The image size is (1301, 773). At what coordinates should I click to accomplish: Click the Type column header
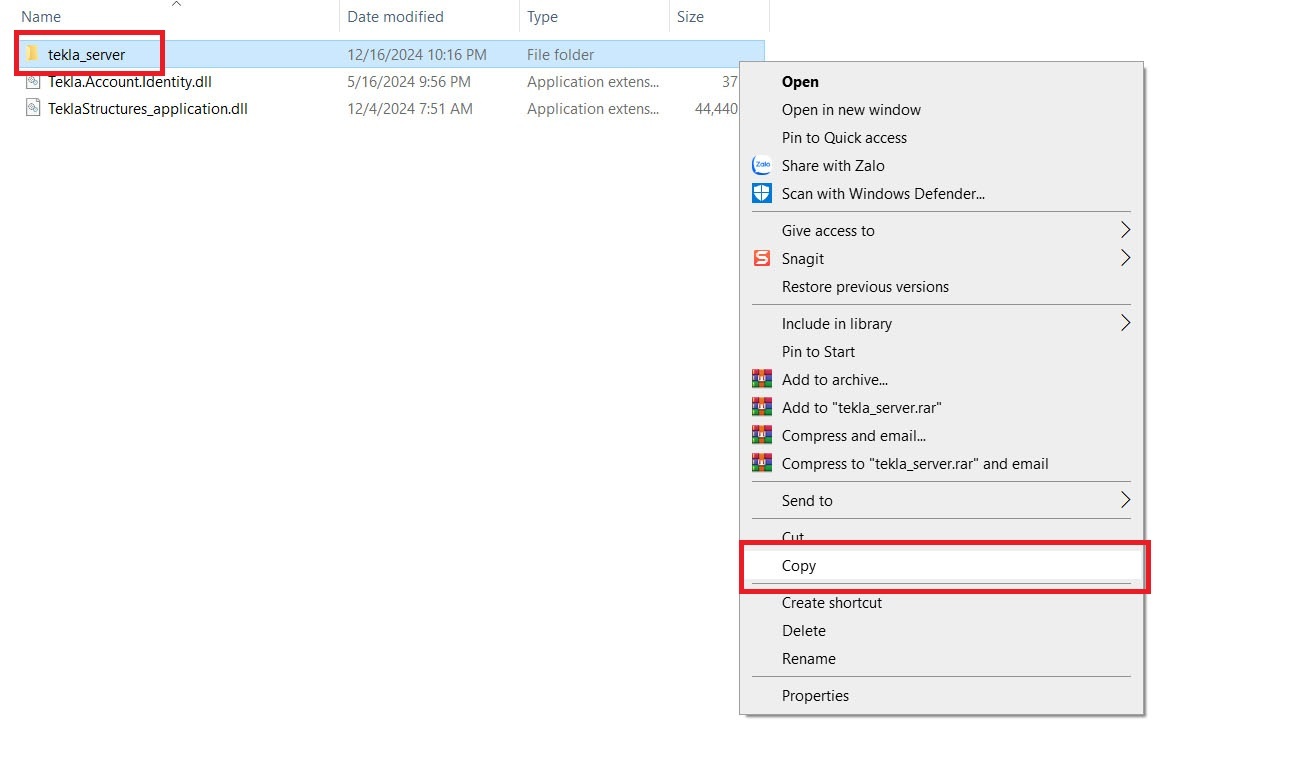[x=543, y=17]
